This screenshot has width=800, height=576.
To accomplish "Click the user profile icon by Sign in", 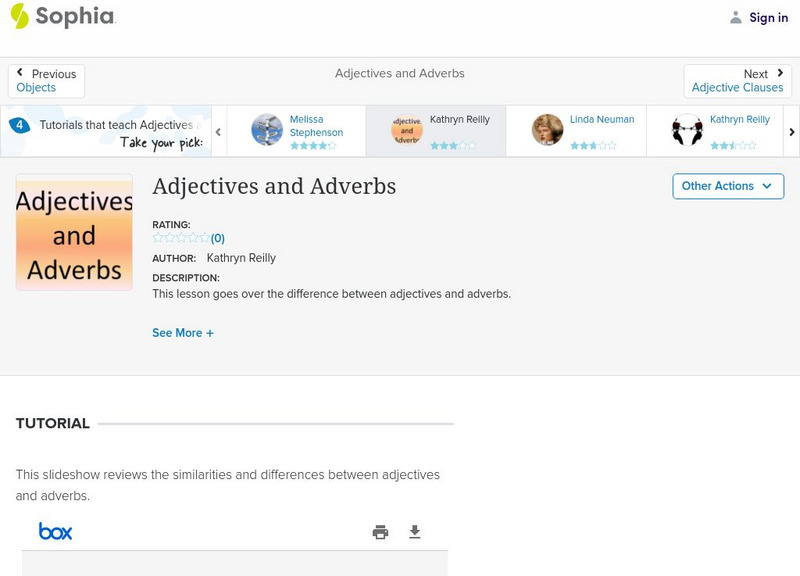I will [x=736, y=17].
